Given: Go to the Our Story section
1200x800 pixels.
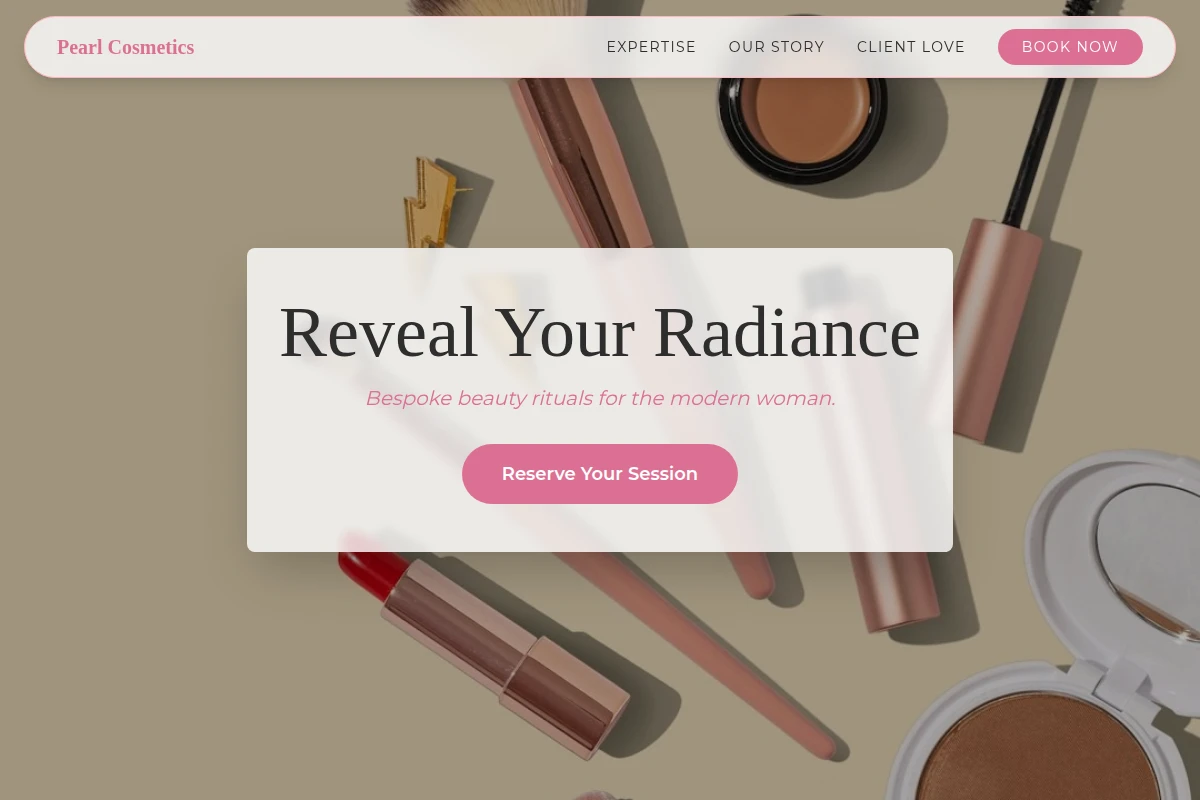Looking at the screenshot, I should tap(777, 47).
